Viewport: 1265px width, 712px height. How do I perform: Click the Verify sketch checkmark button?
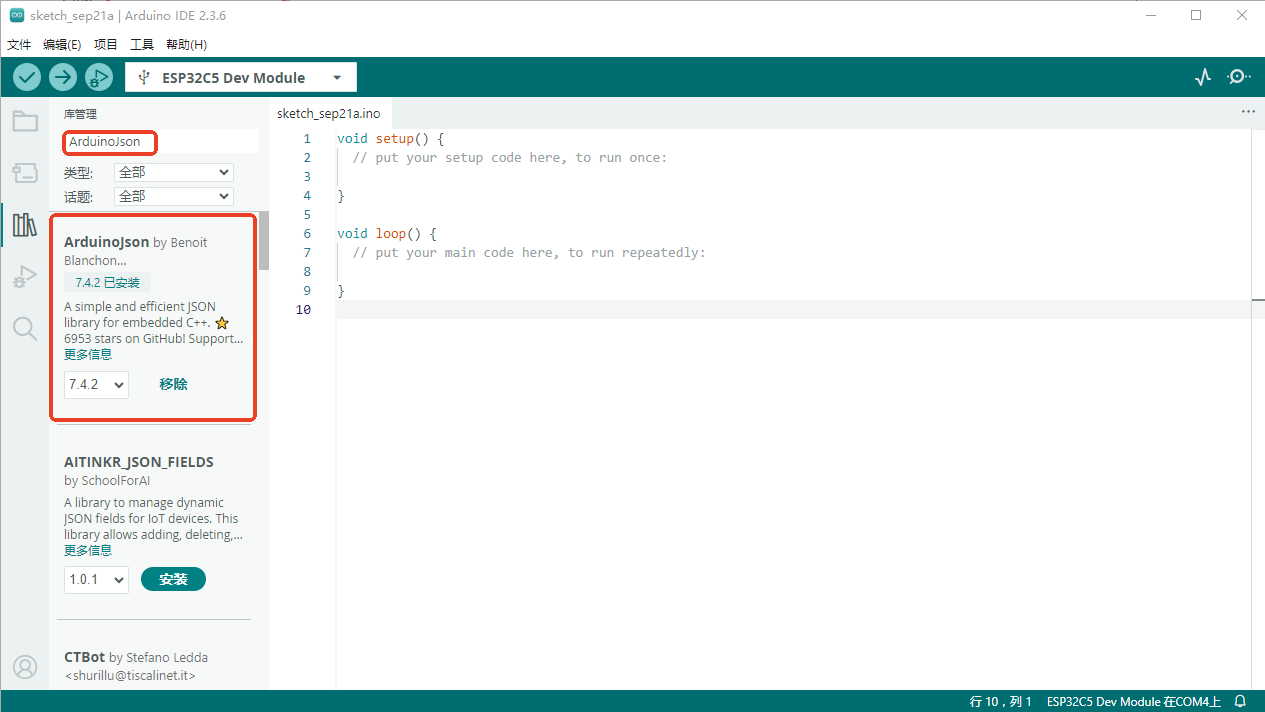[x=27, y=77]
